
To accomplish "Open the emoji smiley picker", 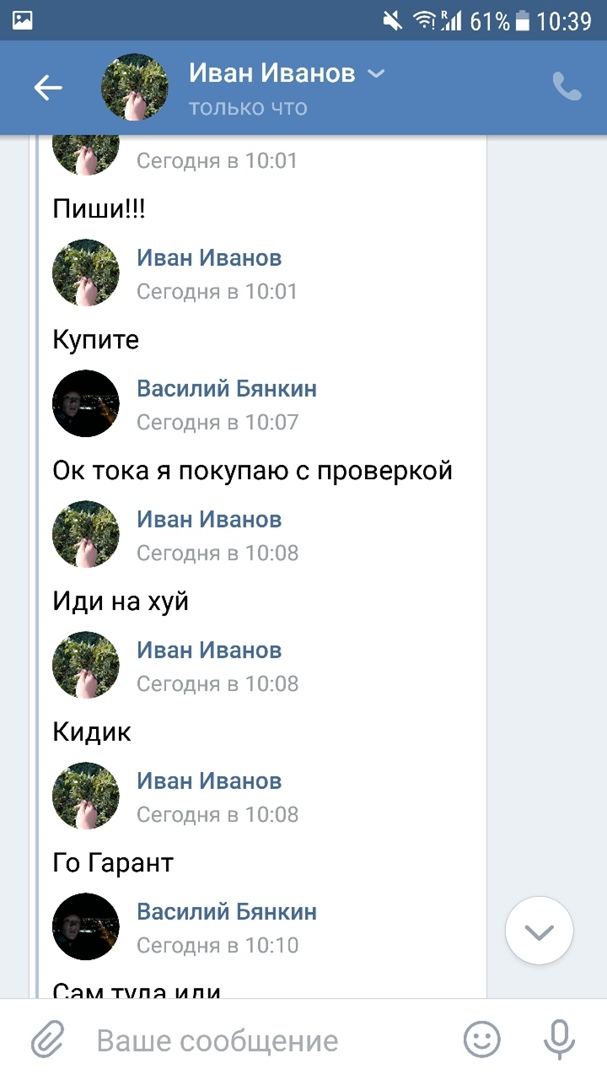I will [x=482, y=1040].
